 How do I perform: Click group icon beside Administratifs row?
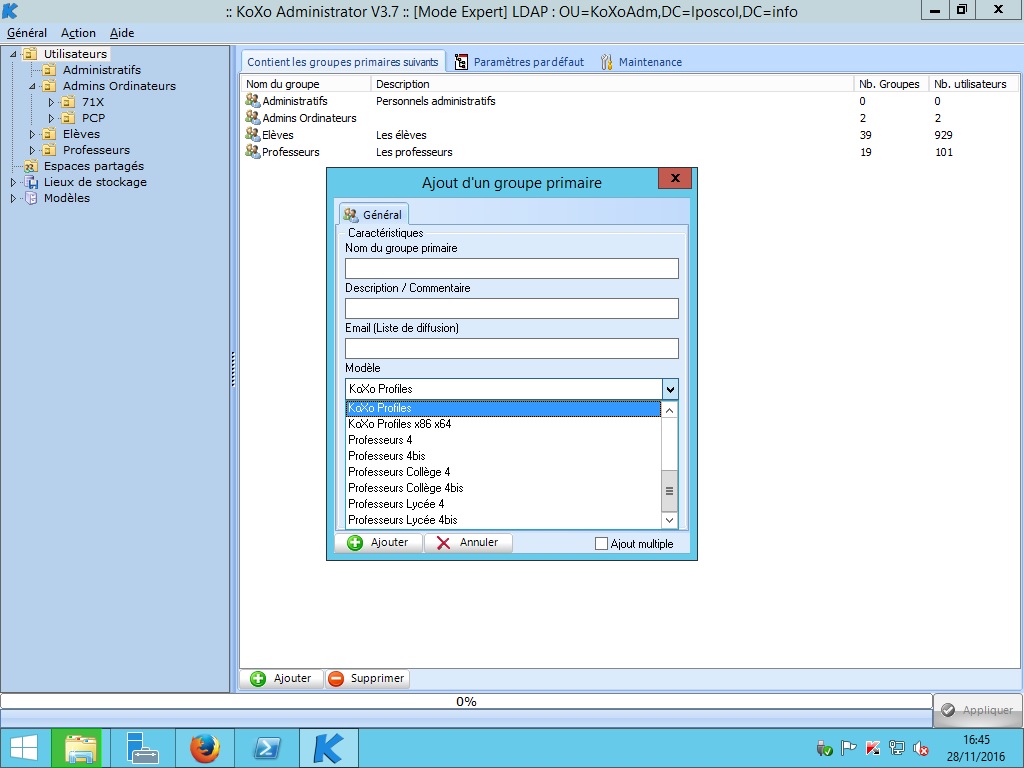point(253,100)
